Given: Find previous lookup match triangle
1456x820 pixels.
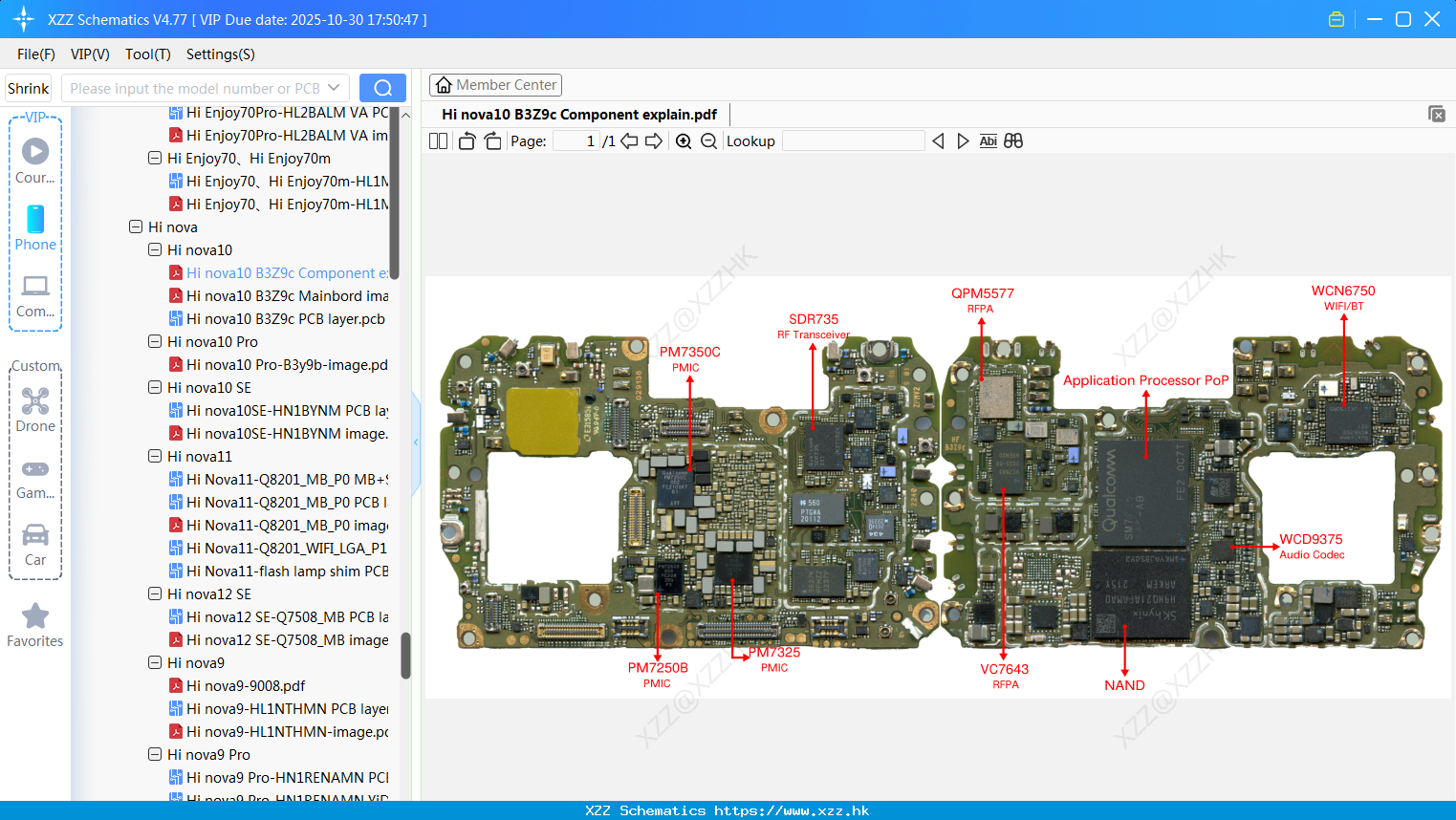Looking at the screenshot, I should click(938, 141).
